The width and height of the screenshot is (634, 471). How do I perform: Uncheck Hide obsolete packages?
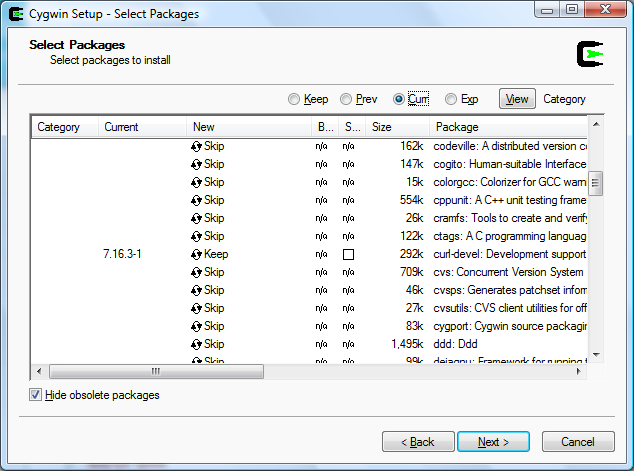pos(36,395)
